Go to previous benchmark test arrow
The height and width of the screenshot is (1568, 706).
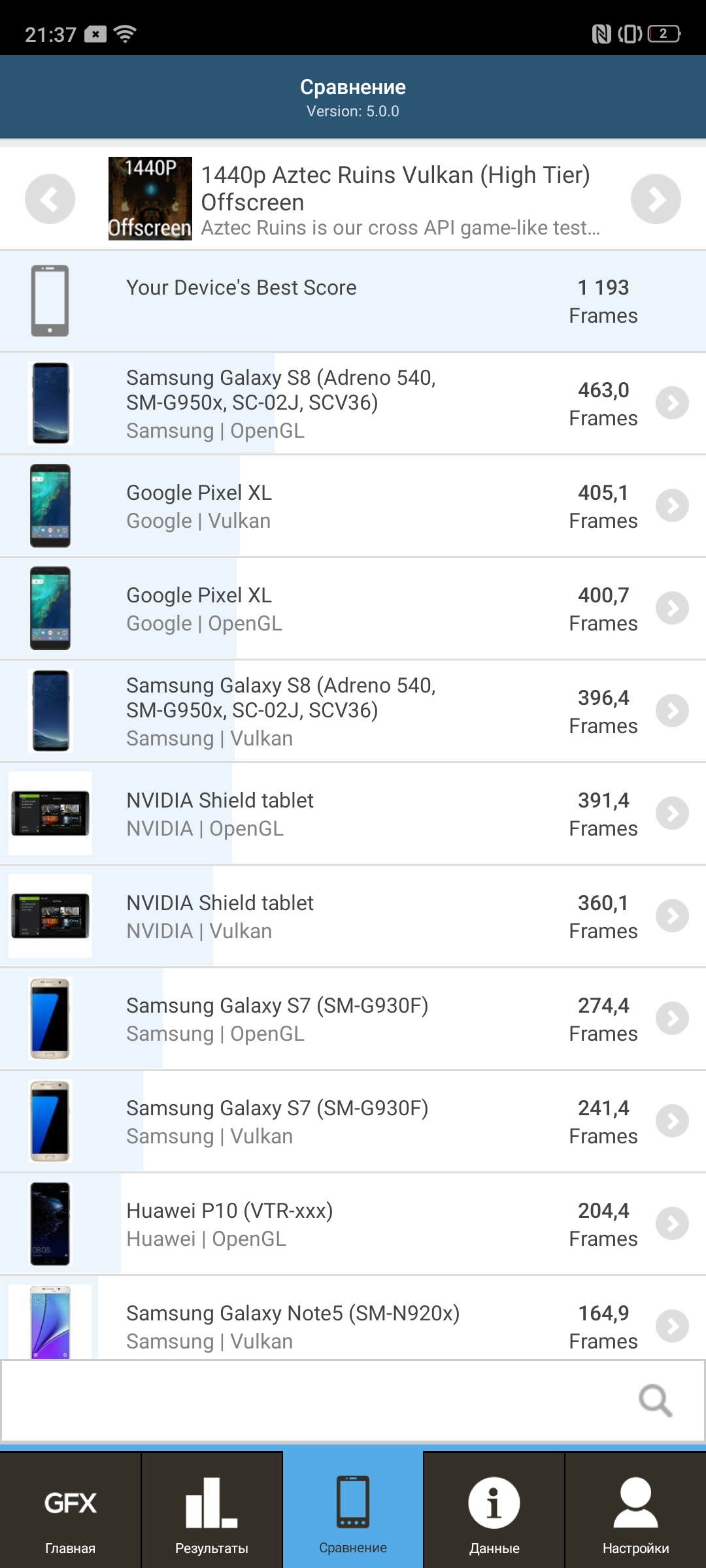click(x=50, y=199)
